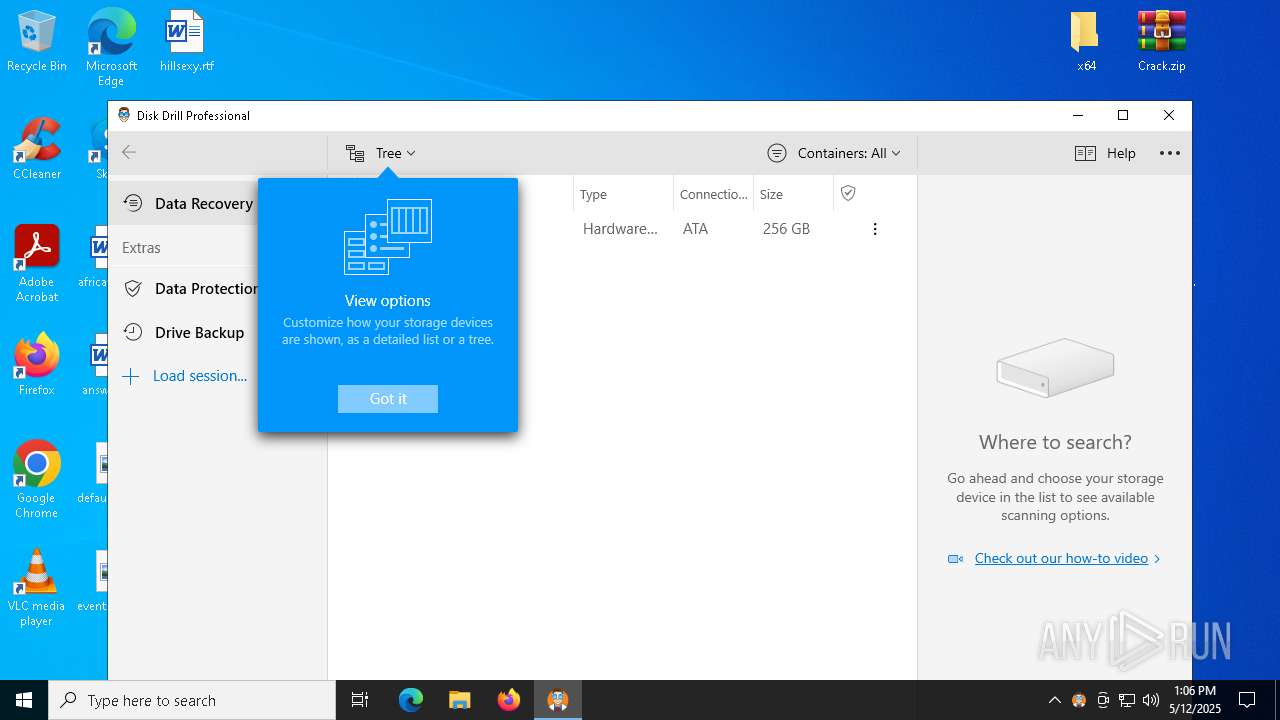
Task: Click the back arrow in Disk Drill
Action: click(129, 152)
